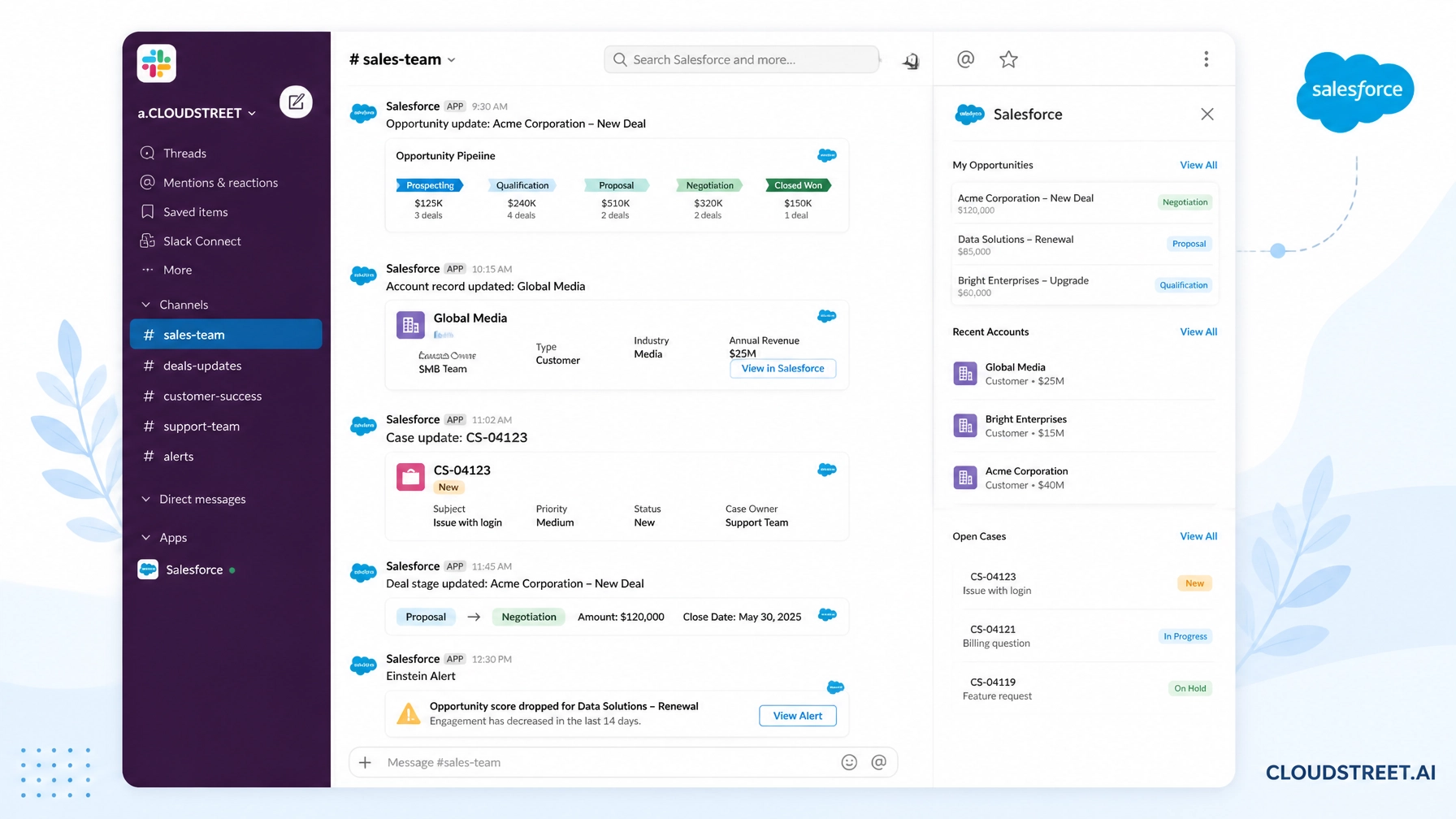Click the plus attachment icon in the message box
The width and height of the screenshot is (1456, 819).
366,762
